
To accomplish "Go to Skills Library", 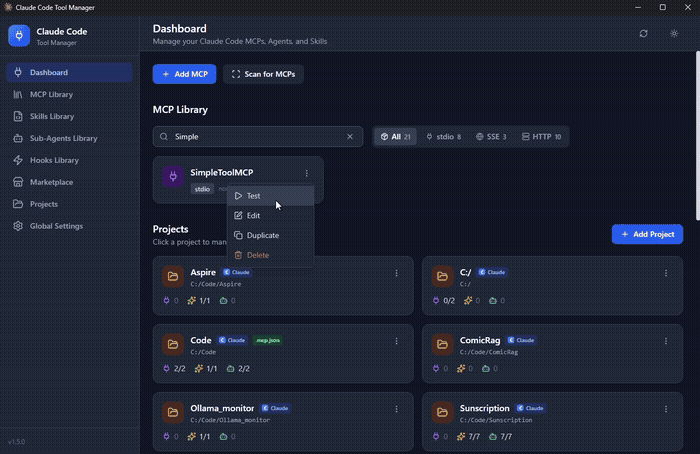I will pyautogui.click(x=69, y=116).
